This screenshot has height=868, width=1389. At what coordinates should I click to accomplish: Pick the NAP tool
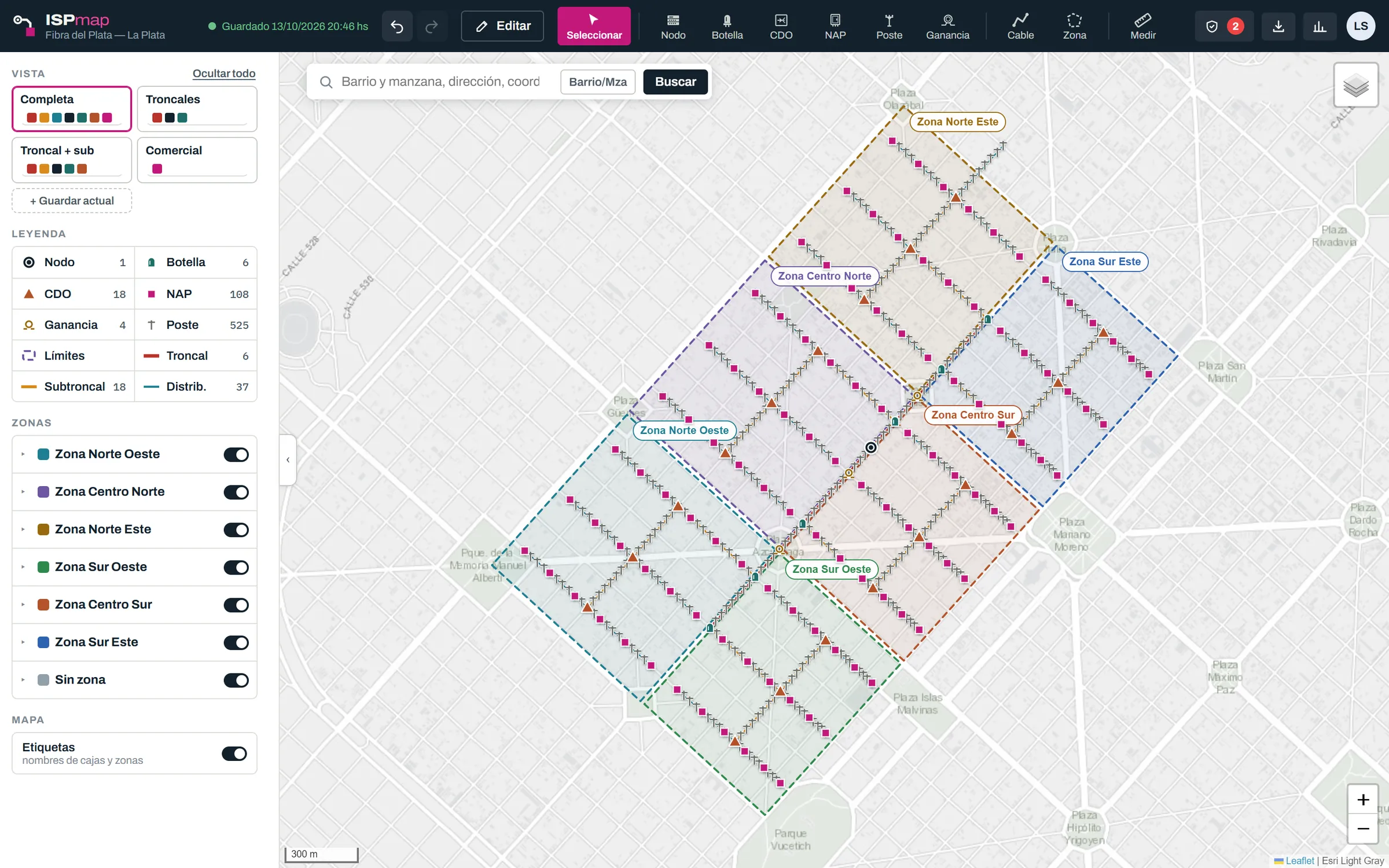pyautogui.click(x=835, y=26)
